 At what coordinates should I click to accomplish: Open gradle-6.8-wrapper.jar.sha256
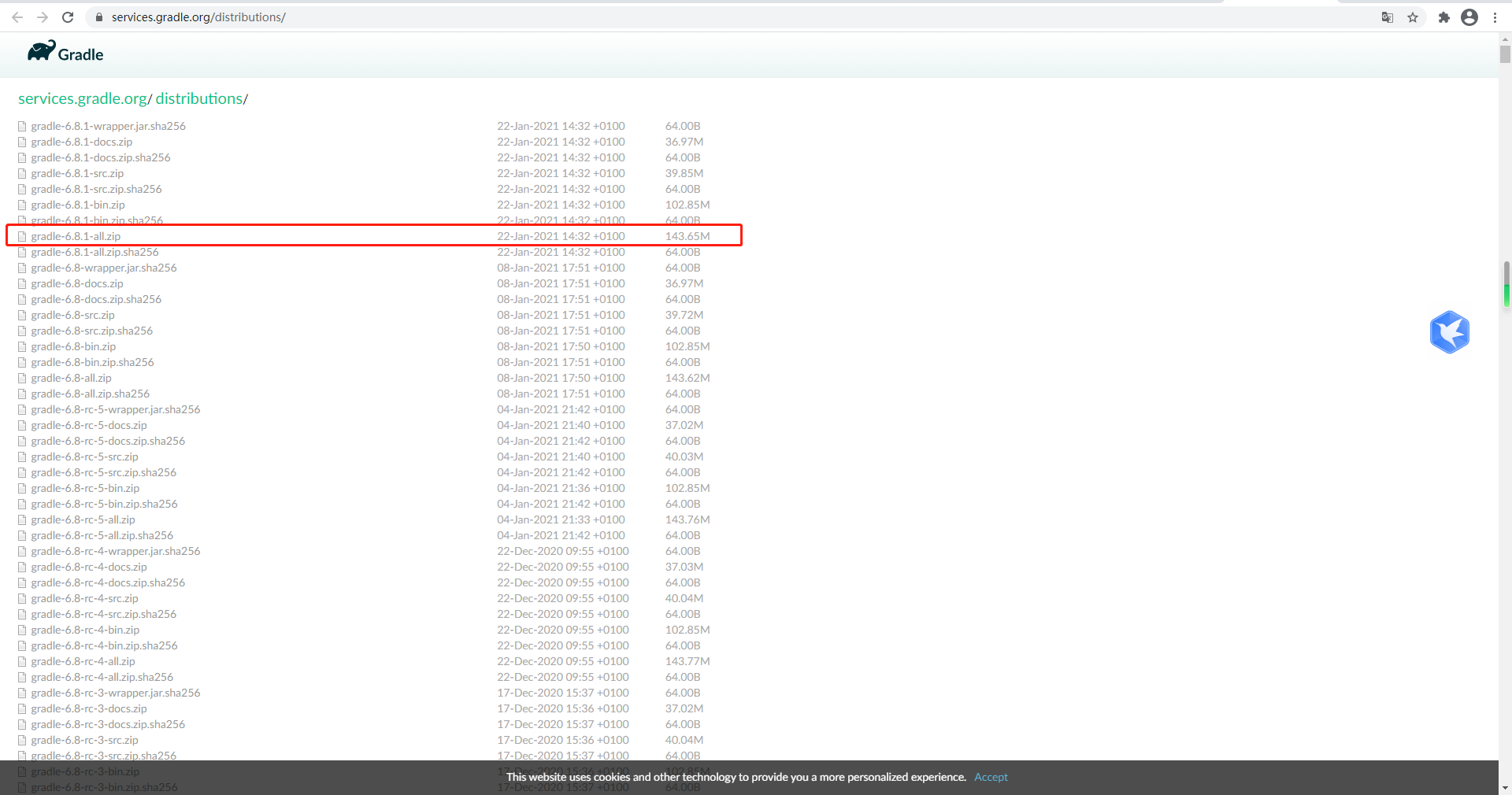coord(104,268)
